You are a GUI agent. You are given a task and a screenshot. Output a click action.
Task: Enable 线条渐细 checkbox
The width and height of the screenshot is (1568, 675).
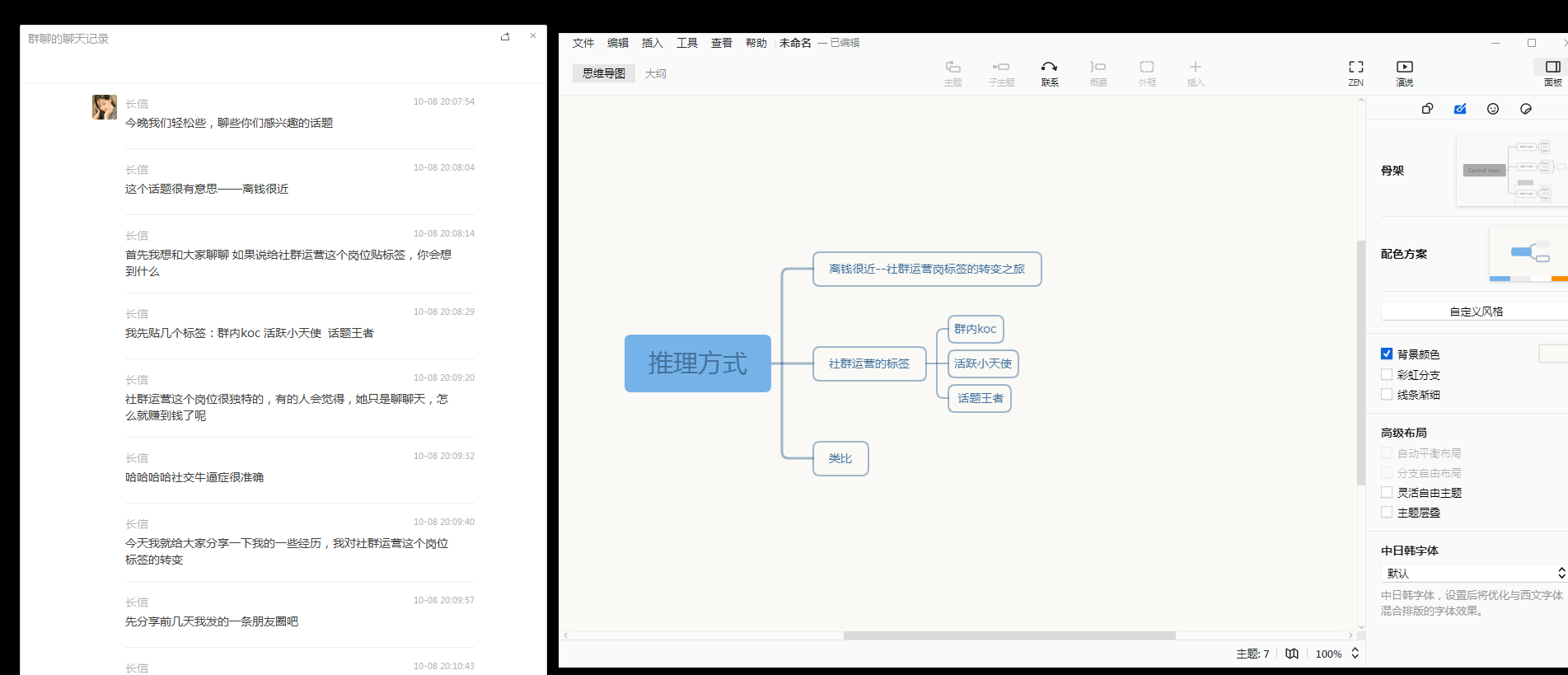pos(1387,394)
